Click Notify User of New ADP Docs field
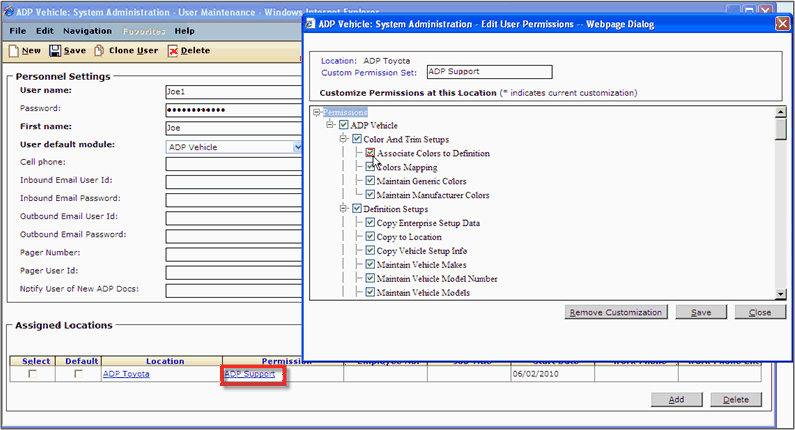Screen dimensions: 795x430 coord(234,291)
